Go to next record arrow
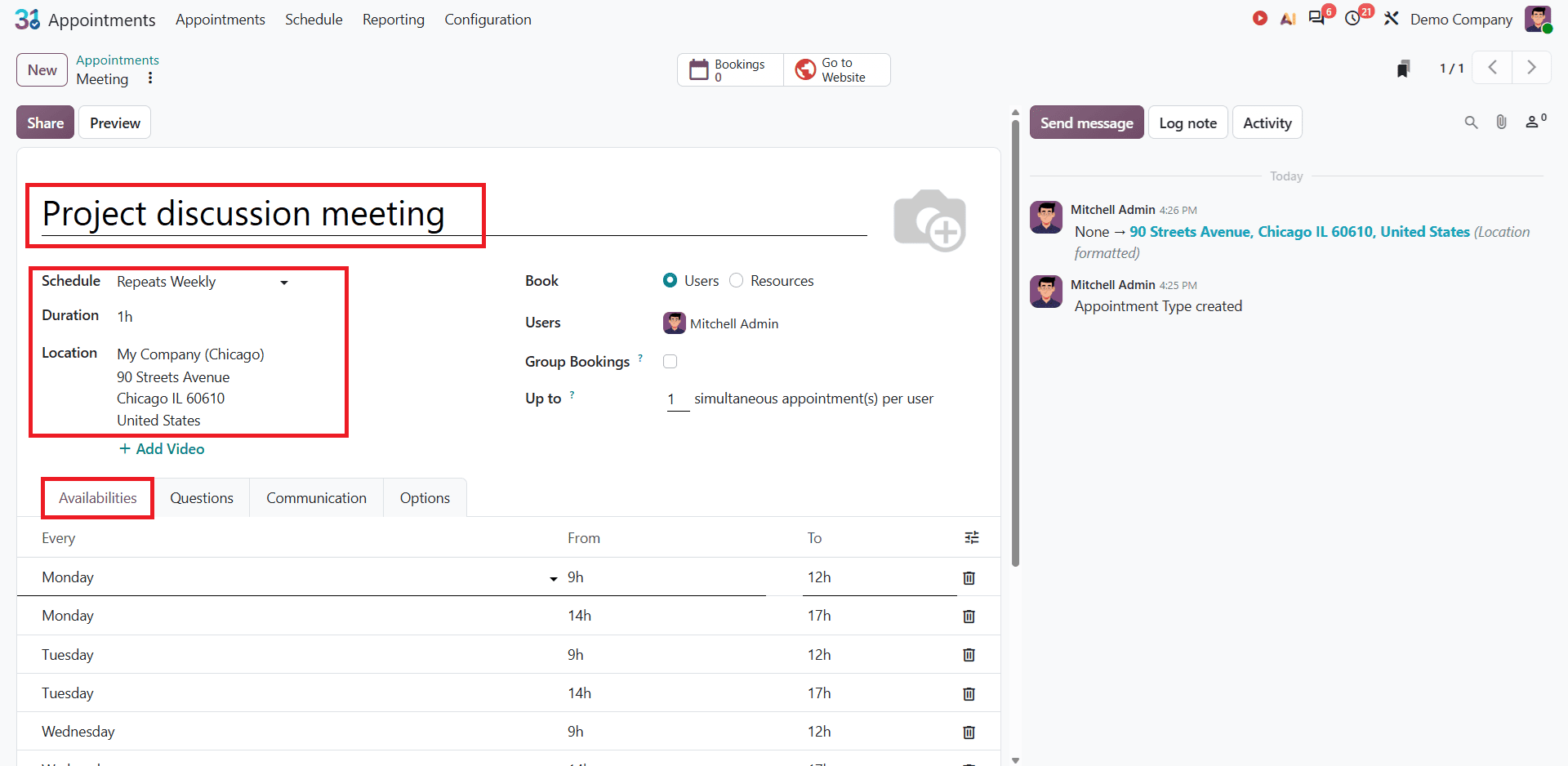Image resolution: width=1568 pixels, height=766 pixels. (x=1531, y=68)
